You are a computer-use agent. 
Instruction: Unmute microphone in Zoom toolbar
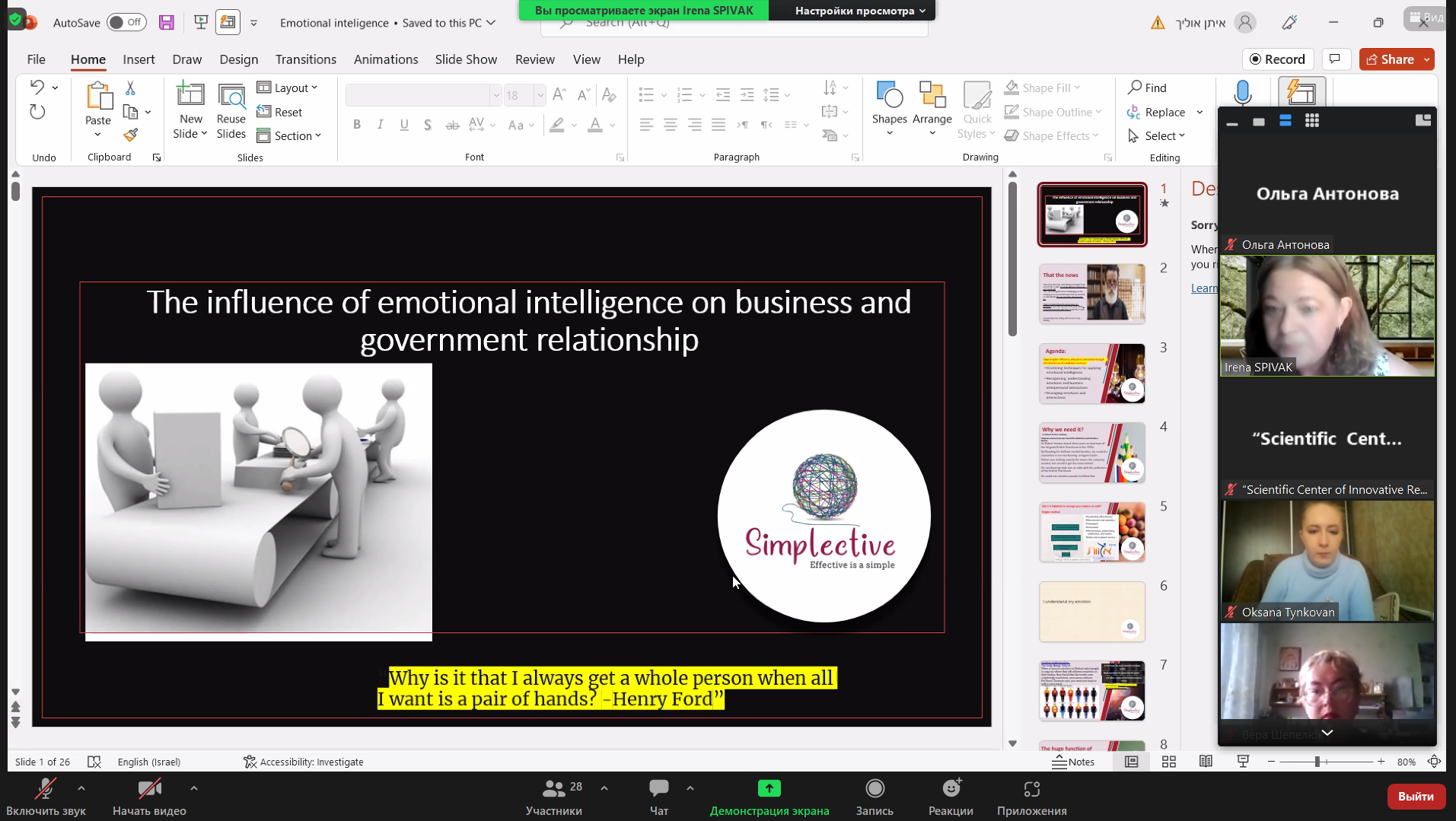click(46, 796)
